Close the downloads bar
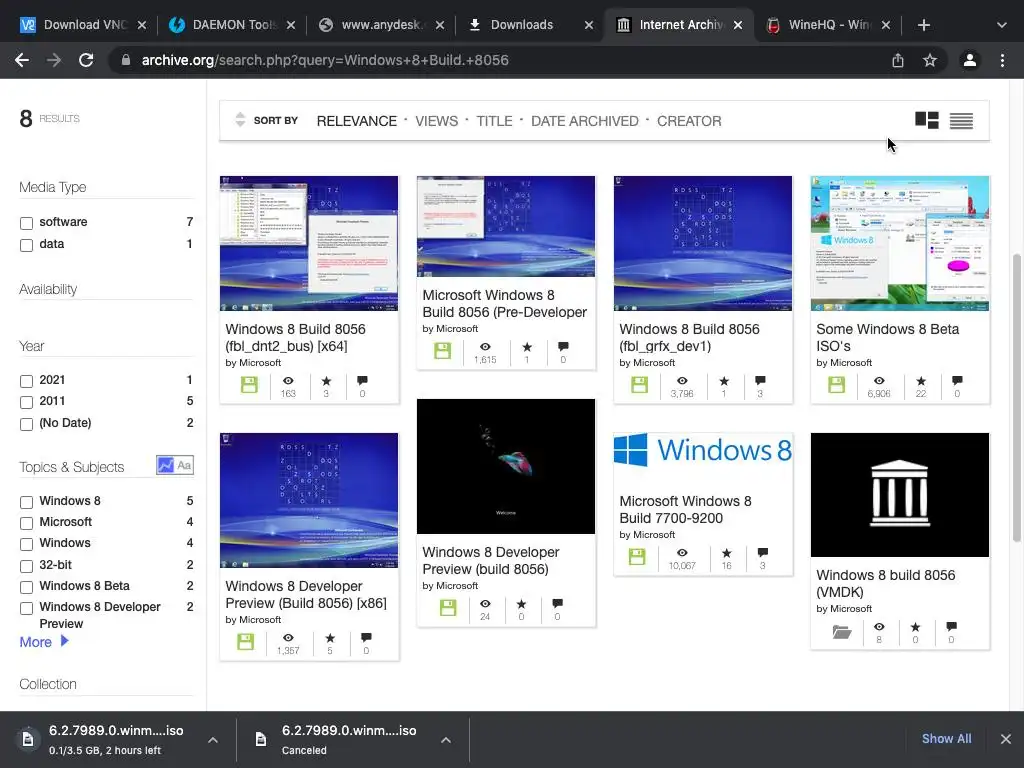The height and width of the screenshot is (768, 1024). click(1006, 739)
